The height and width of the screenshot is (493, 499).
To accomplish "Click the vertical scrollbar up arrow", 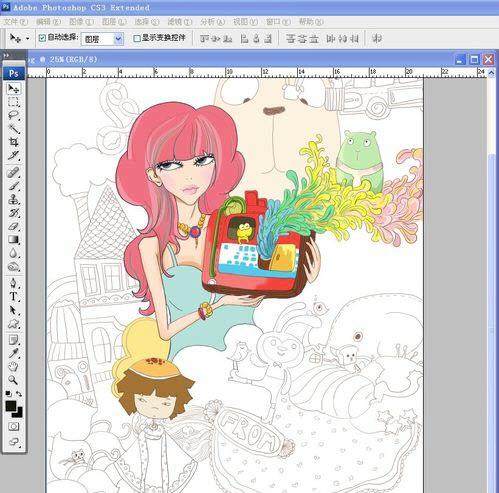I will pos(491,72).
